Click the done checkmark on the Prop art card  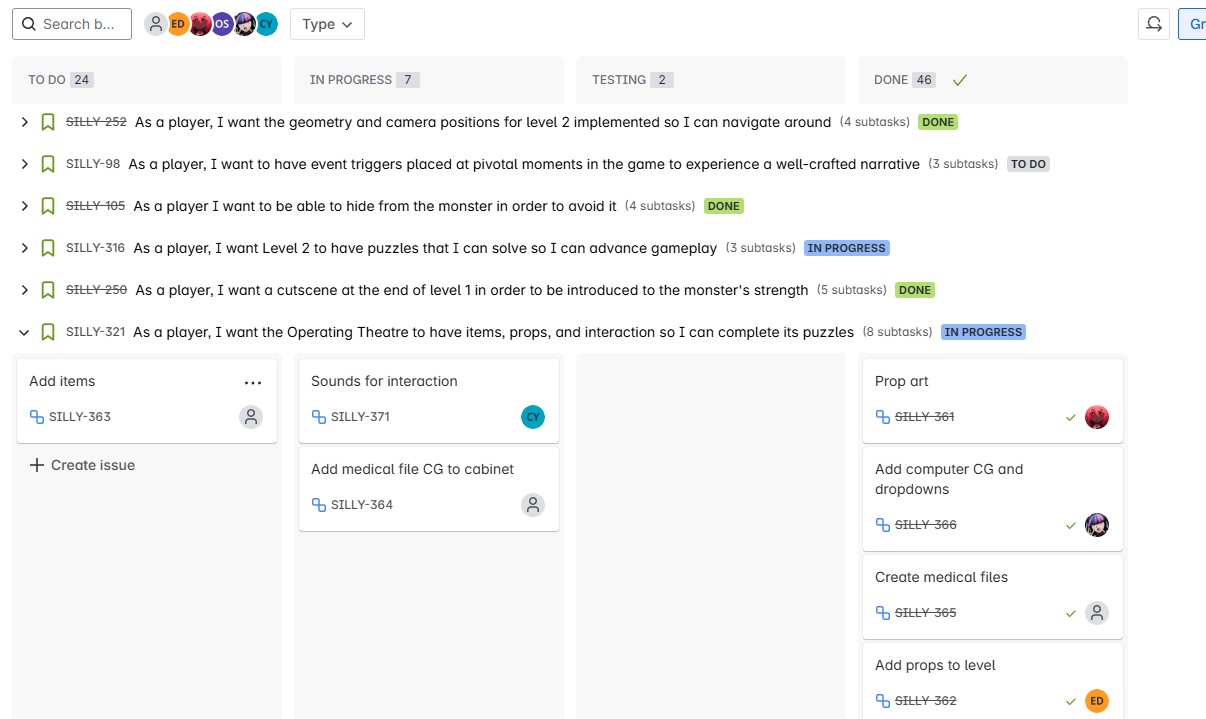[x=1070, y=417]
